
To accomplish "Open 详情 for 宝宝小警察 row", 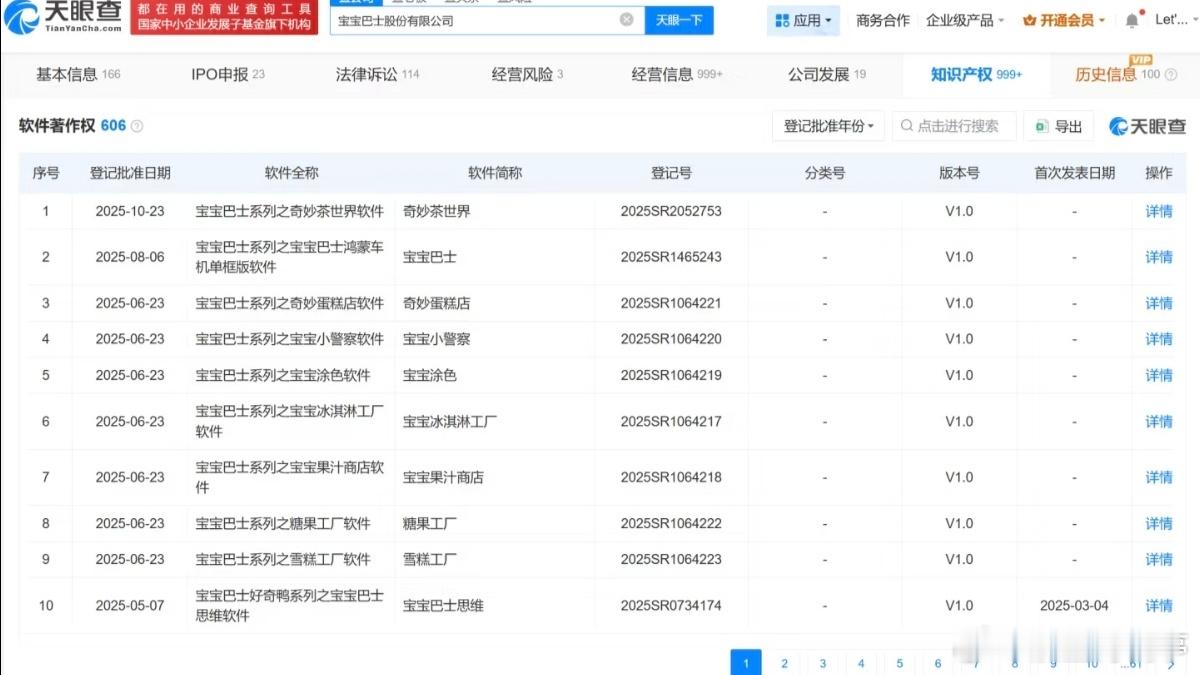I will (x=1159, y=339).
